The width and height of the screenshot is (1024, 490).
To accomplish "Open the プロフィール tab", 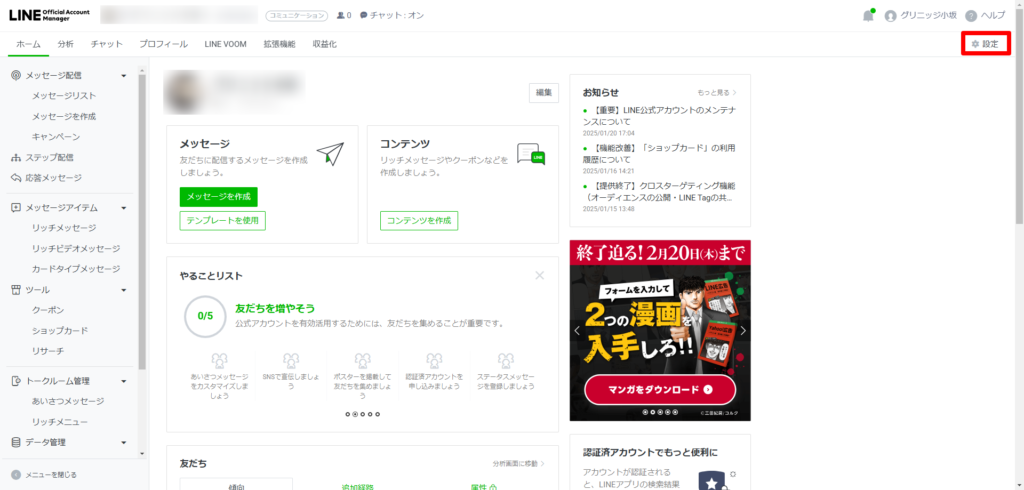I will pos(163,44).
